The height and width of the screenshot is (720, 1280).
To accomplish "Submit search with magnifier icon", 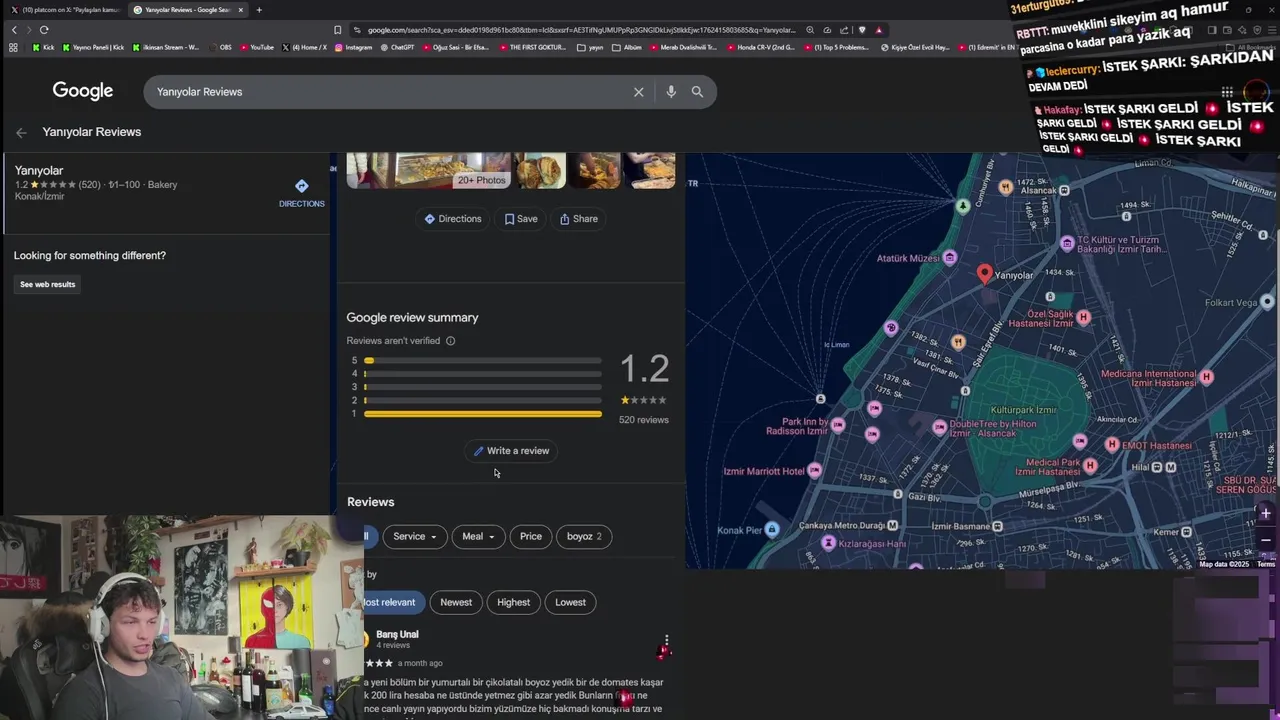I will (x=697, y=92).
